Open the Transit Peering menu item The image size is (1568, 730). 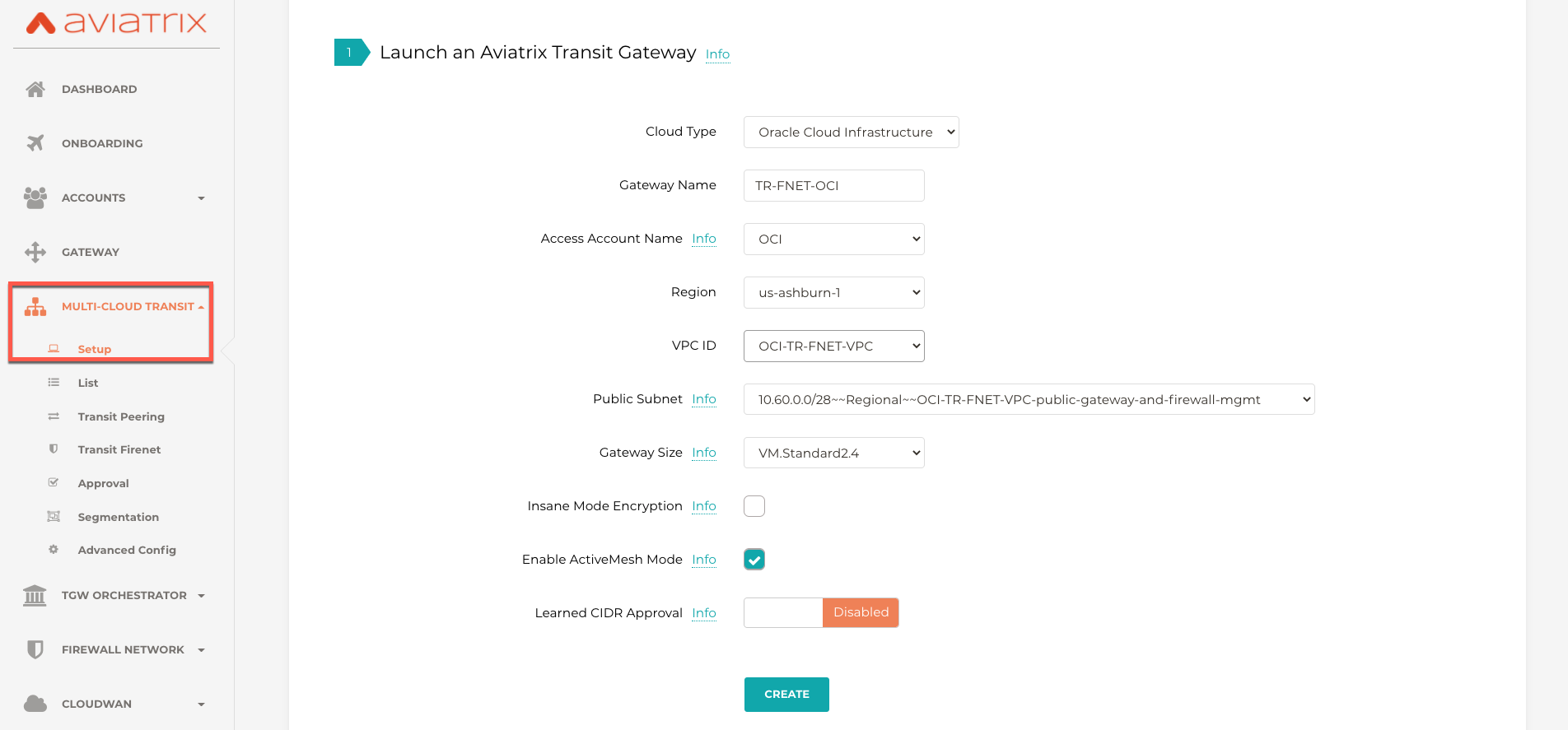[121, 416]
